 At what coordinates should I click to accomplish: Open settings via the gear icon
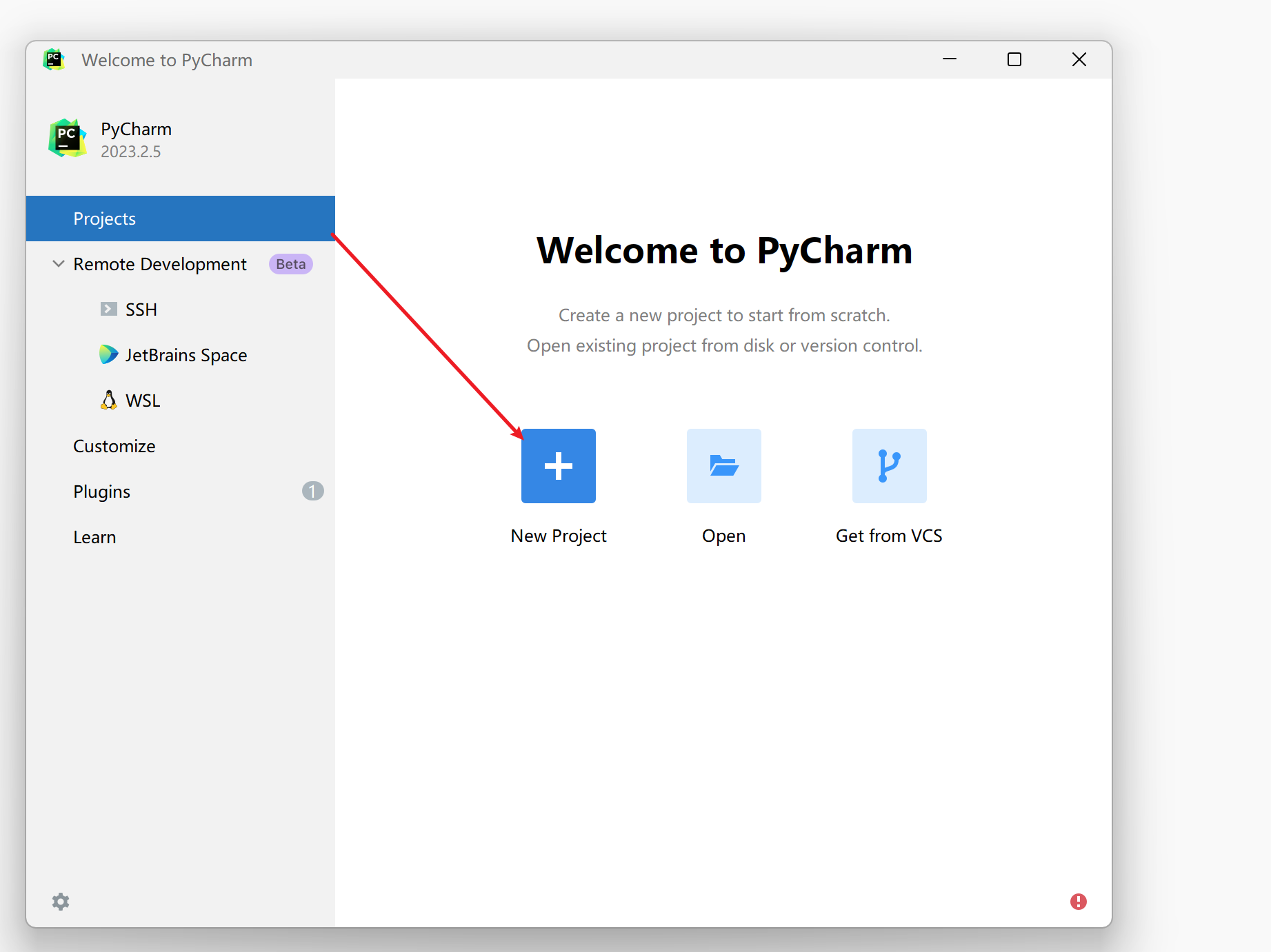pos(61,902)
